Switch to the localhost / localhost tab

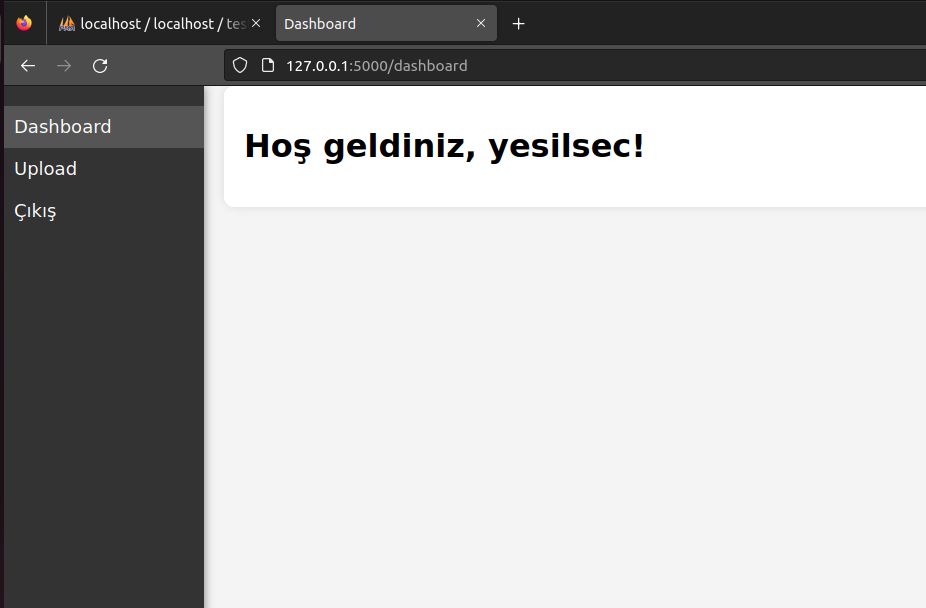click(159, 24)
